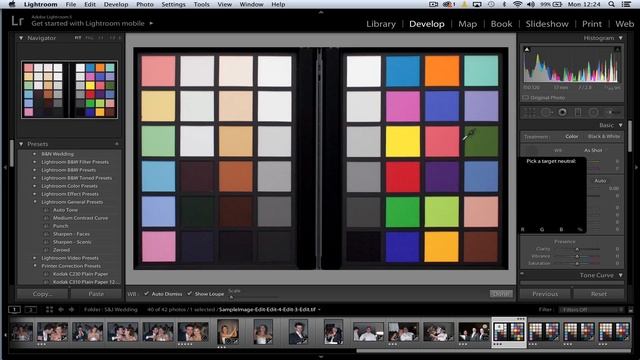Viewport: 640px width, 360px height.
Task: Open the Apple menu
Action: [x=12, y=4]
